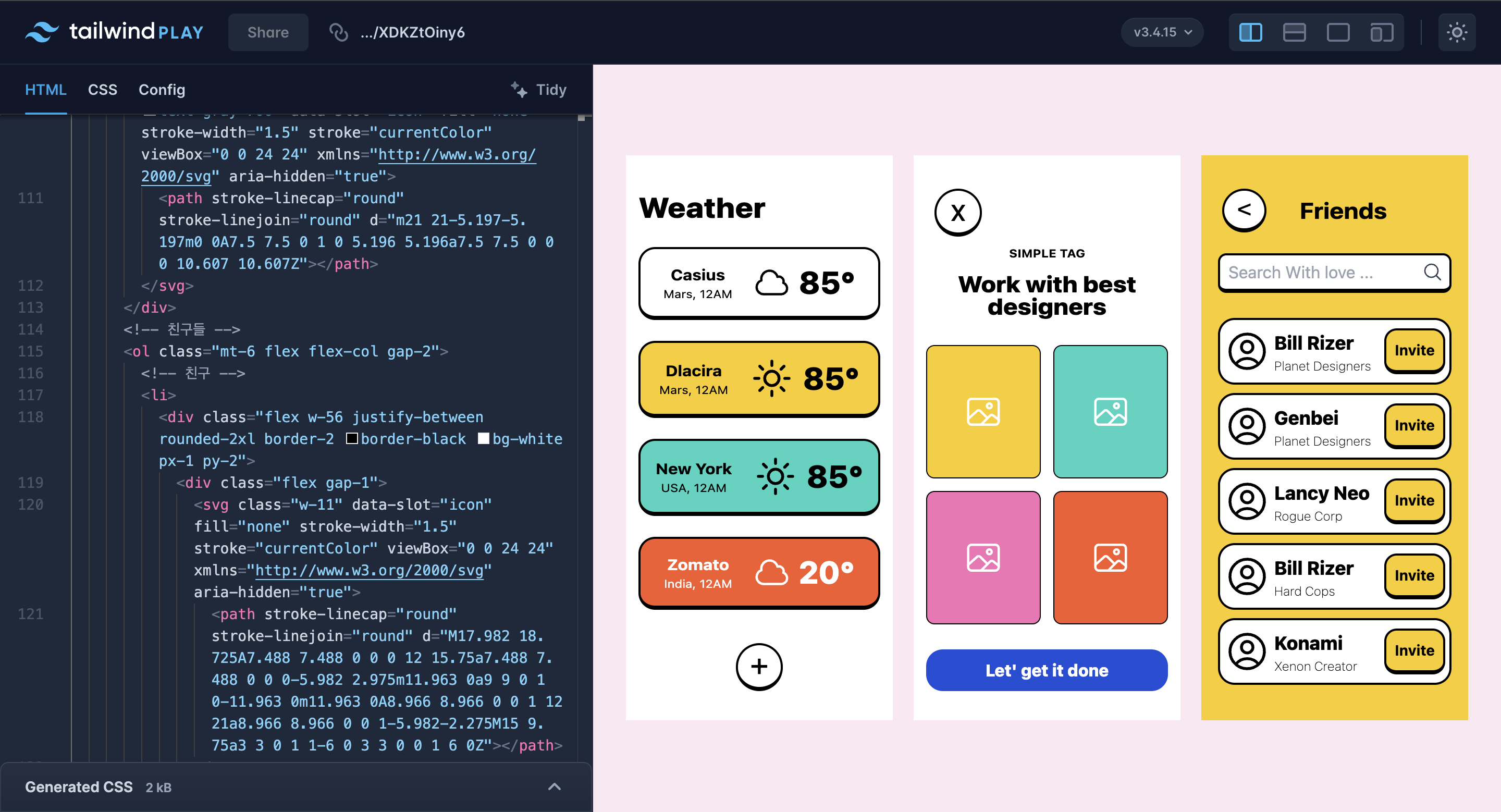The image size is (1501, 812).
Task: Click the sparkle icon next to Tidy
Action: (x=519, y=90)
